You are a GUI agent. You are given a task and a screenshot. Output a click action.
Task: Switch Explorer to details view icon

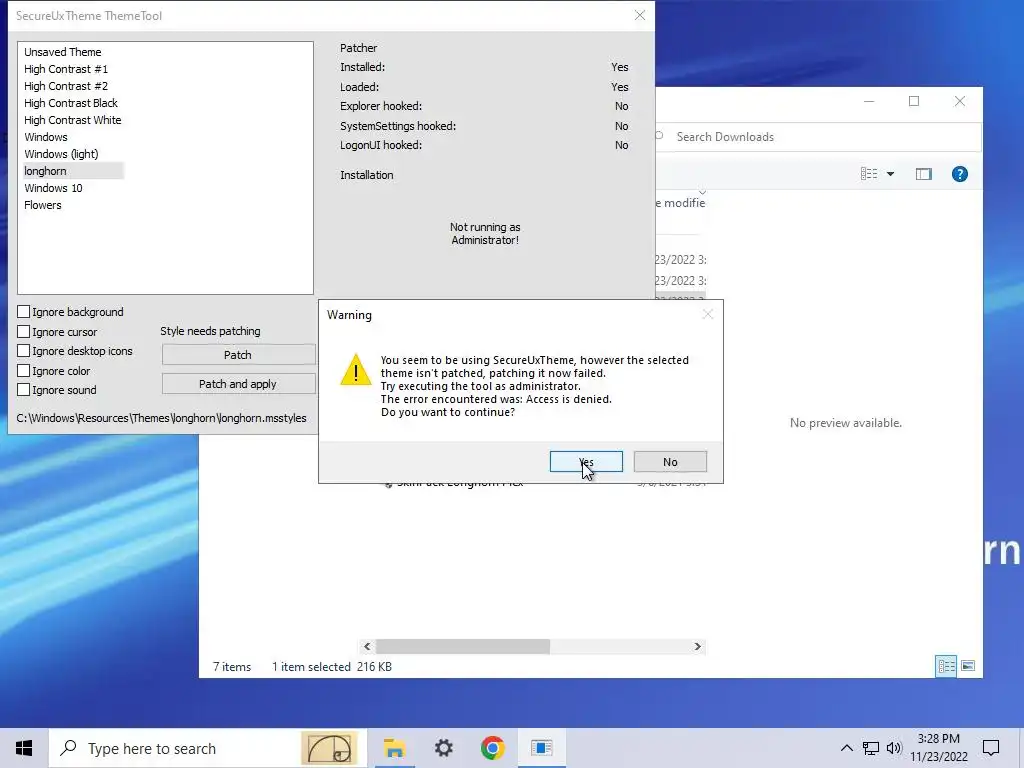pyautogui.click(x=946, y=666)
